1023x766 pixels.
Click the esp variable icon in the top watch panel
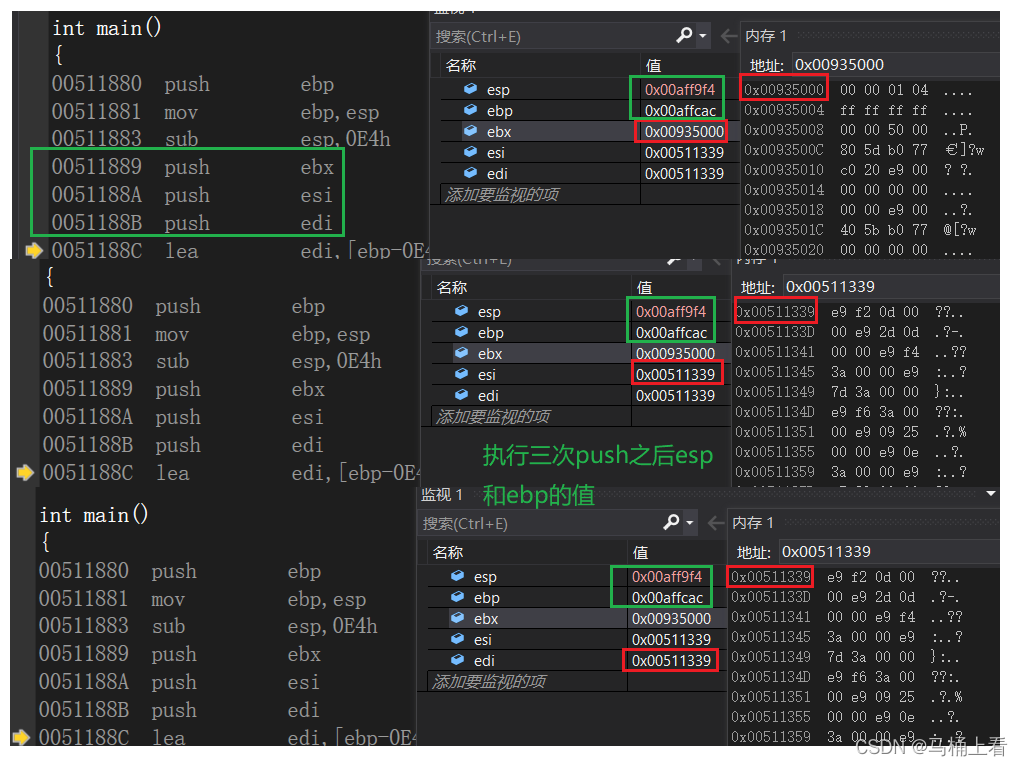point(470,89)
